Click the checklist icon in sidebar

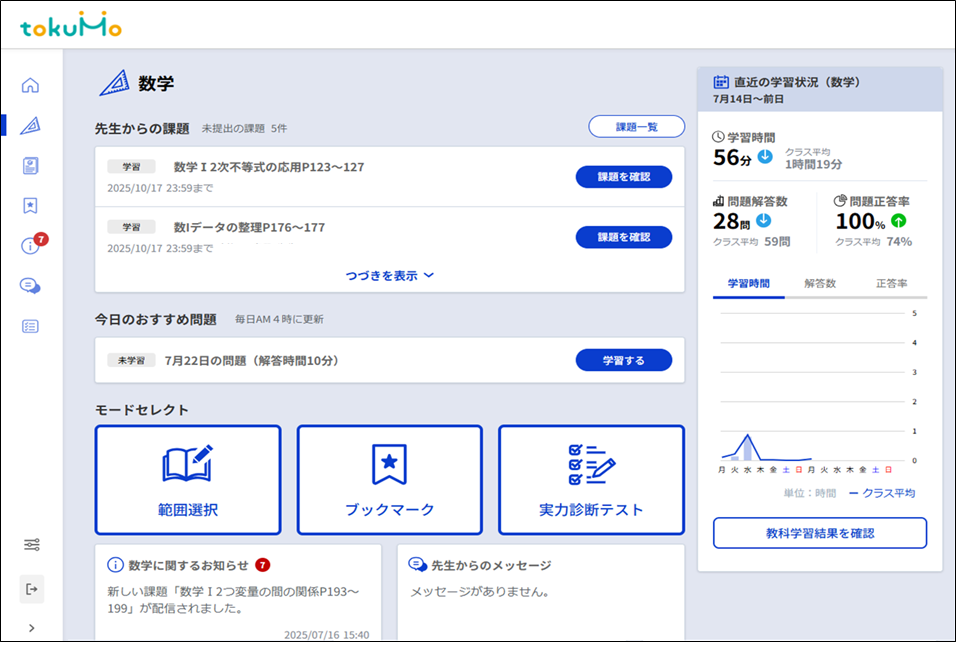coord(31,325)
